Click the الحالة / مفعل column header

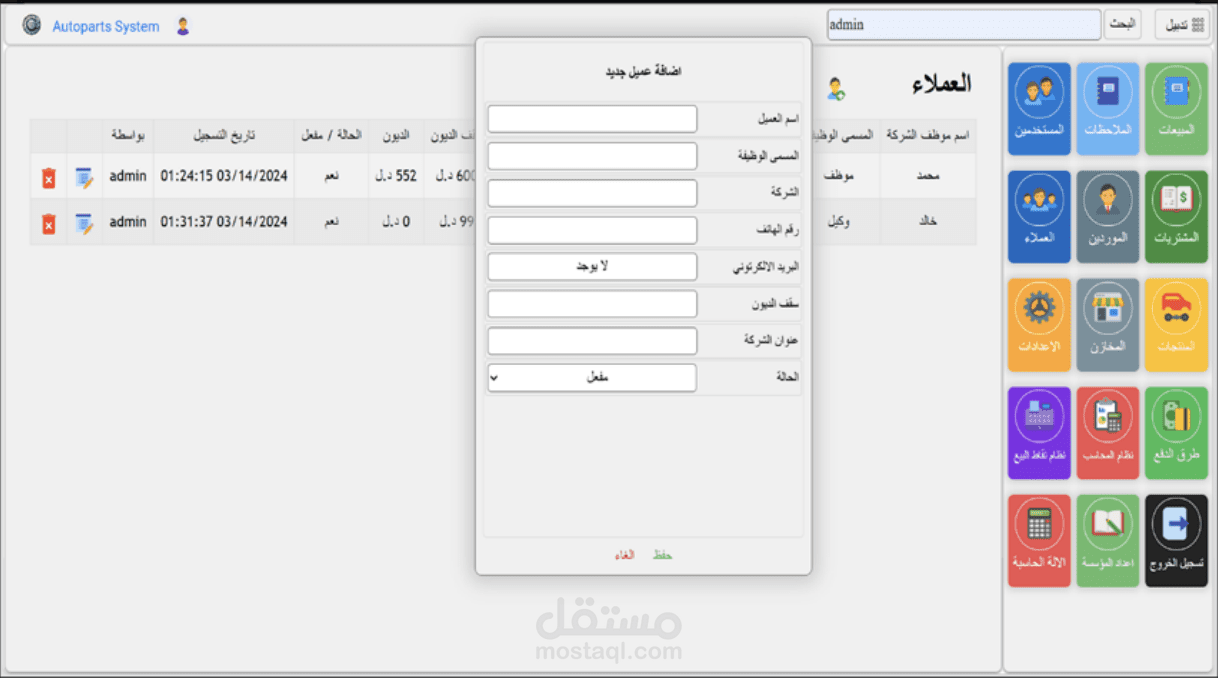pyautogui.click(x=331, y=134)
